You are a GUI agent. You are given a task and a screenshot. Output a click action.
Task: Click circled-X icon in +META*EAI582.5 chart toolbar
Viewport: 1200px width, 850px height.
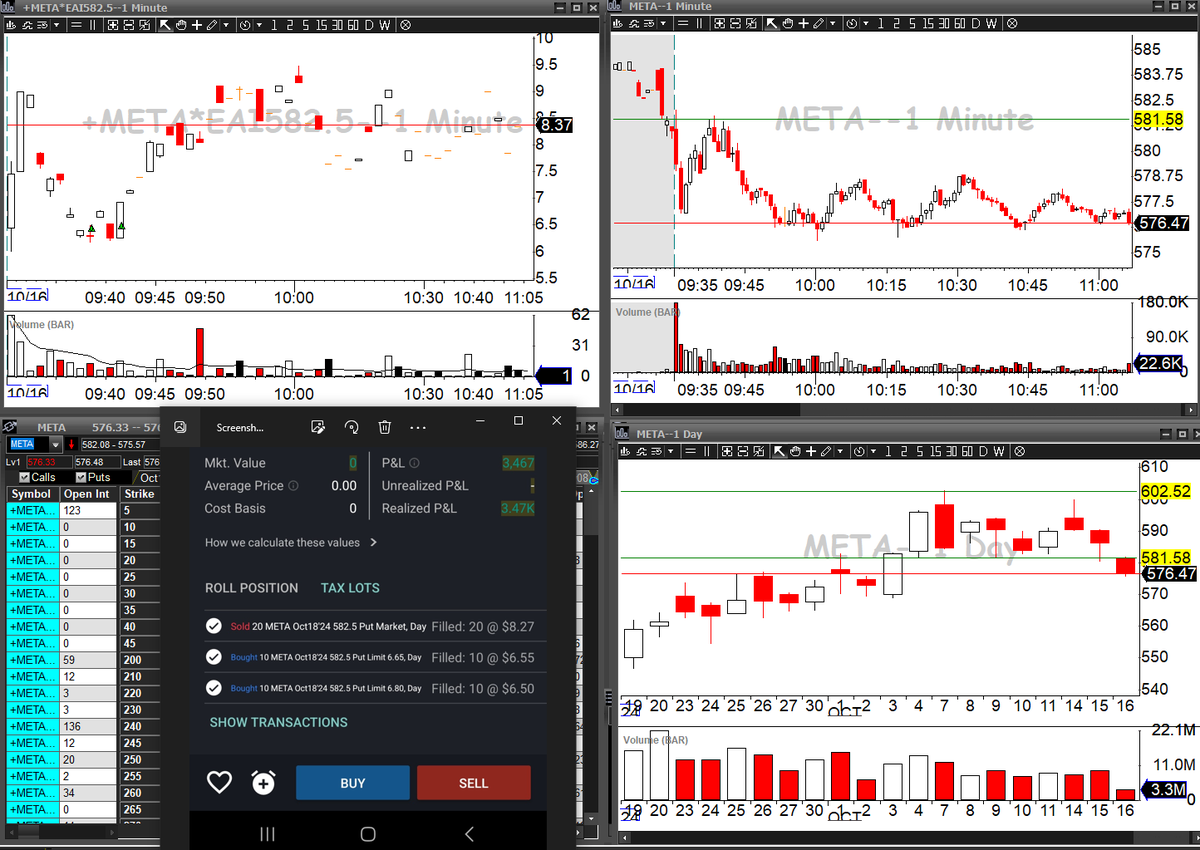coord(405,25)
